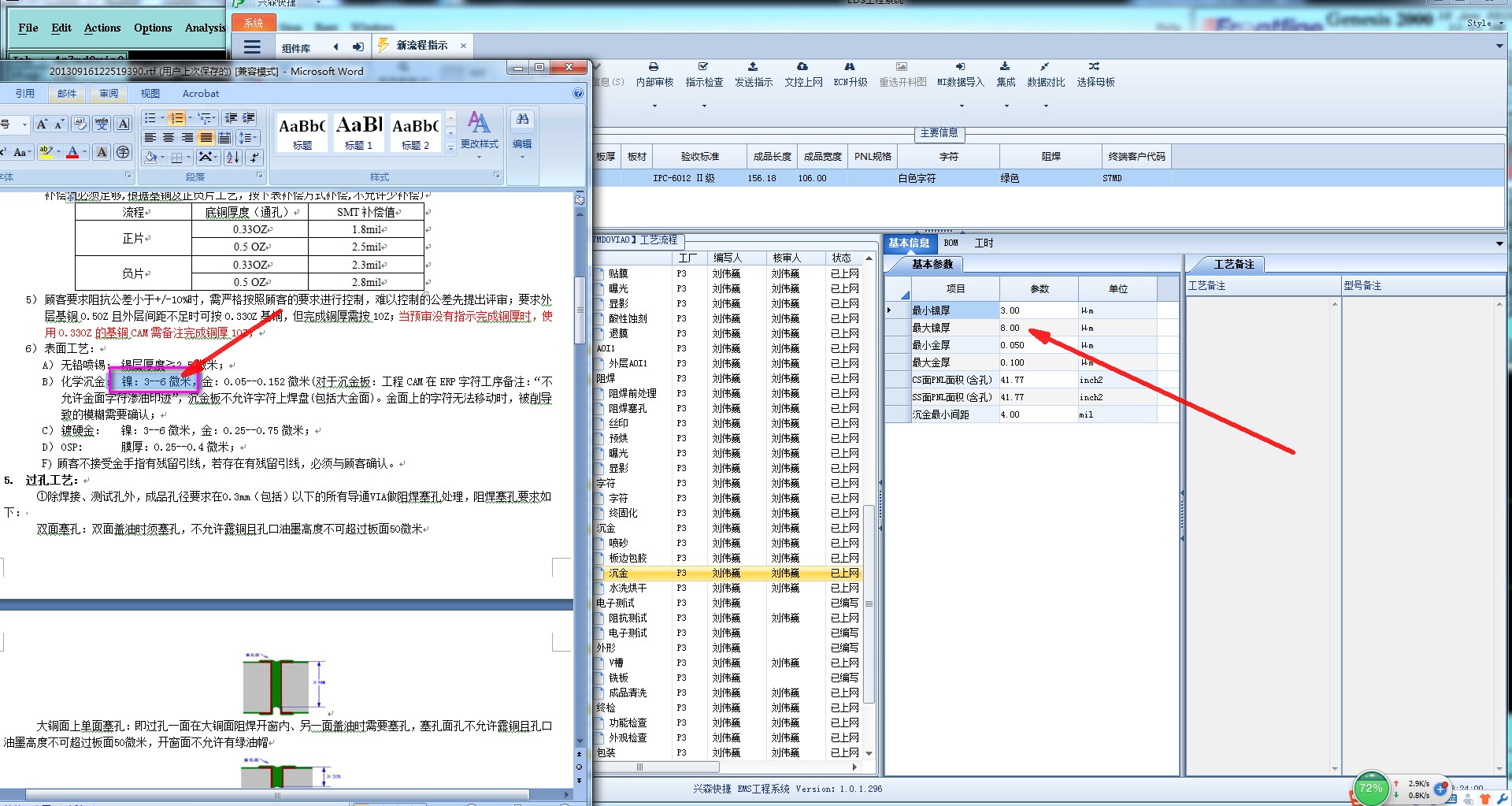This screenshot has width=1512, height=806.
Task: Click the 发送指示 upload icon
Action: (x=753, y=67)
